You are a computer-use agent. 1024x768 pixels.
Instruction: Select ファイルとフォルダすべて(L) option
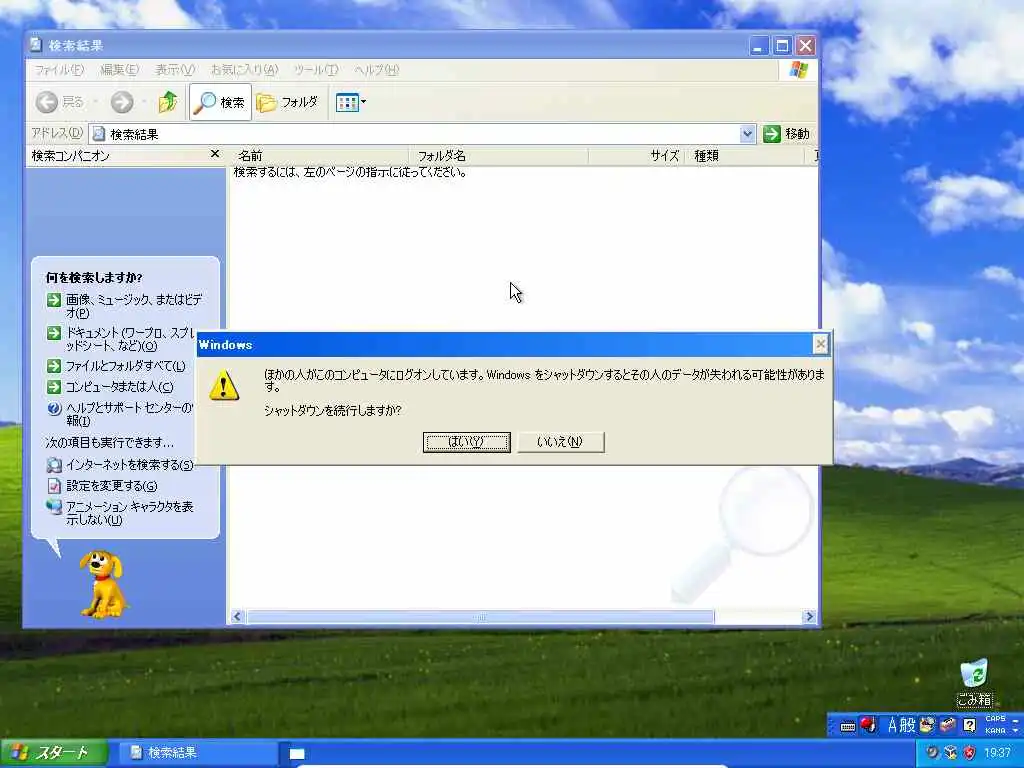(116, 366)
